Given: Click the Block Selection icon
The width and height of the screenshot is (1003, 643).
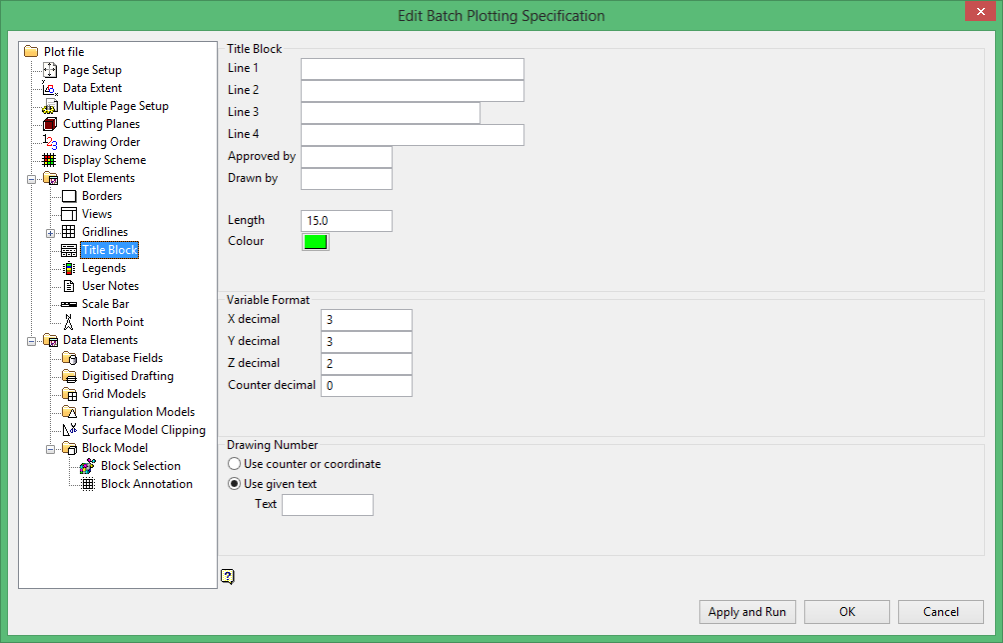Looking at the screenshot, I should (x=88, y=466).
